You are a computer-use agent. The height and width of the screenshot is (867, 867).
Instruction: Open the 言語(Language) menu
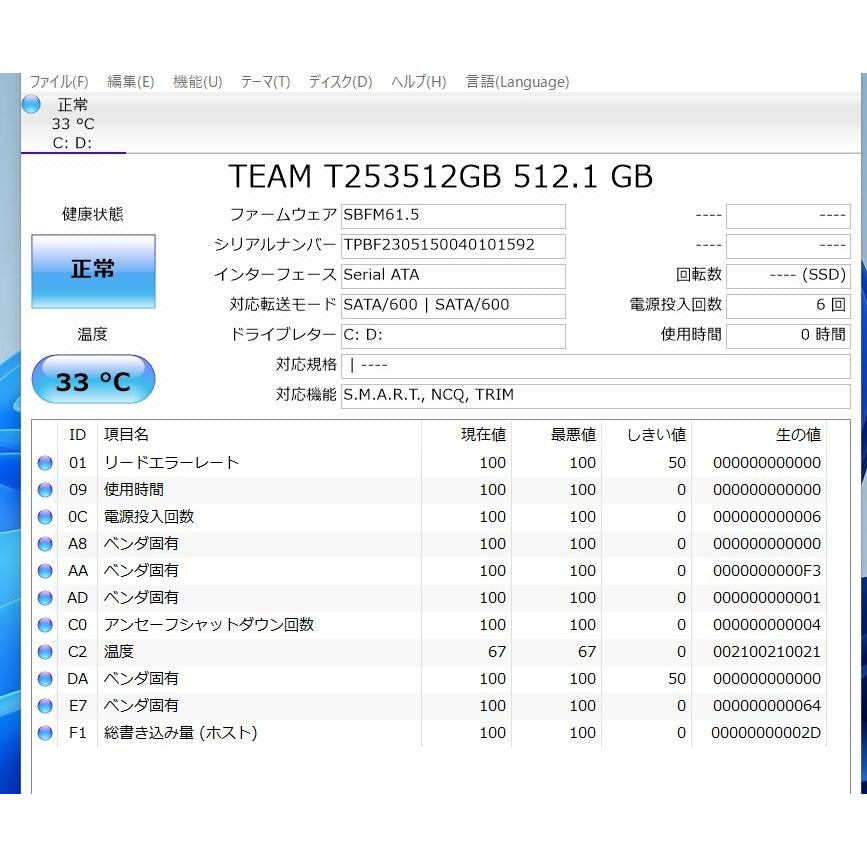(517, 82)
